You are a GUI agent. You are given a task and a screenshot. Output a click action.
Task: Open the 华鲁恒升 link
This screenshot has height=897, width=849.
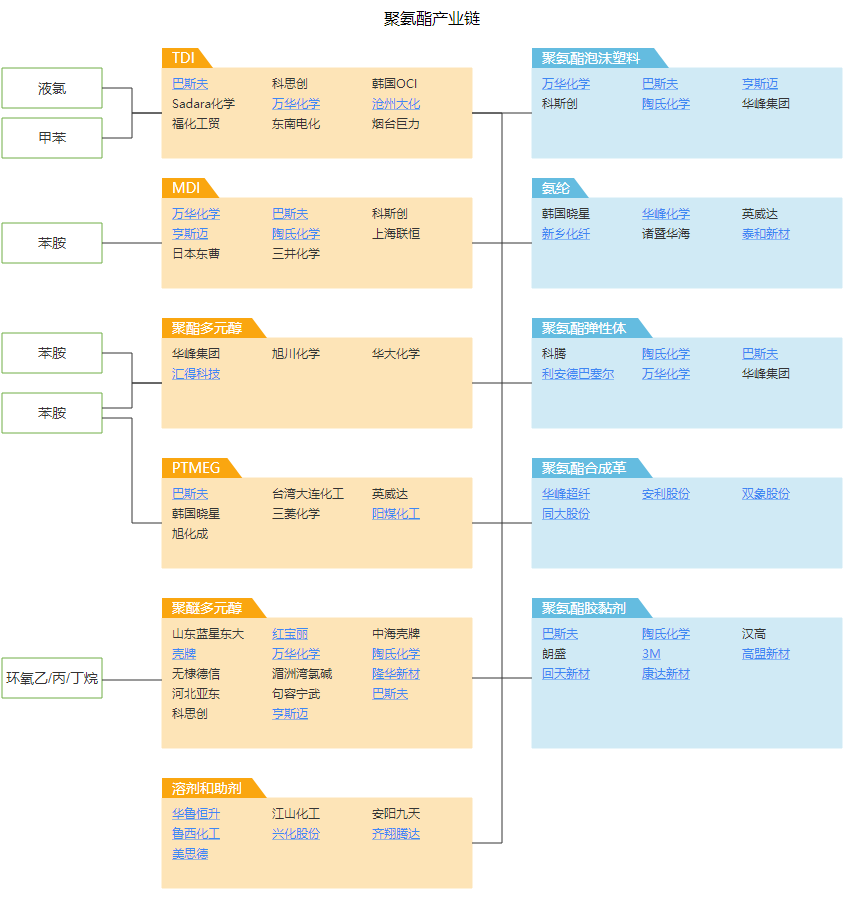click(196, 813)
